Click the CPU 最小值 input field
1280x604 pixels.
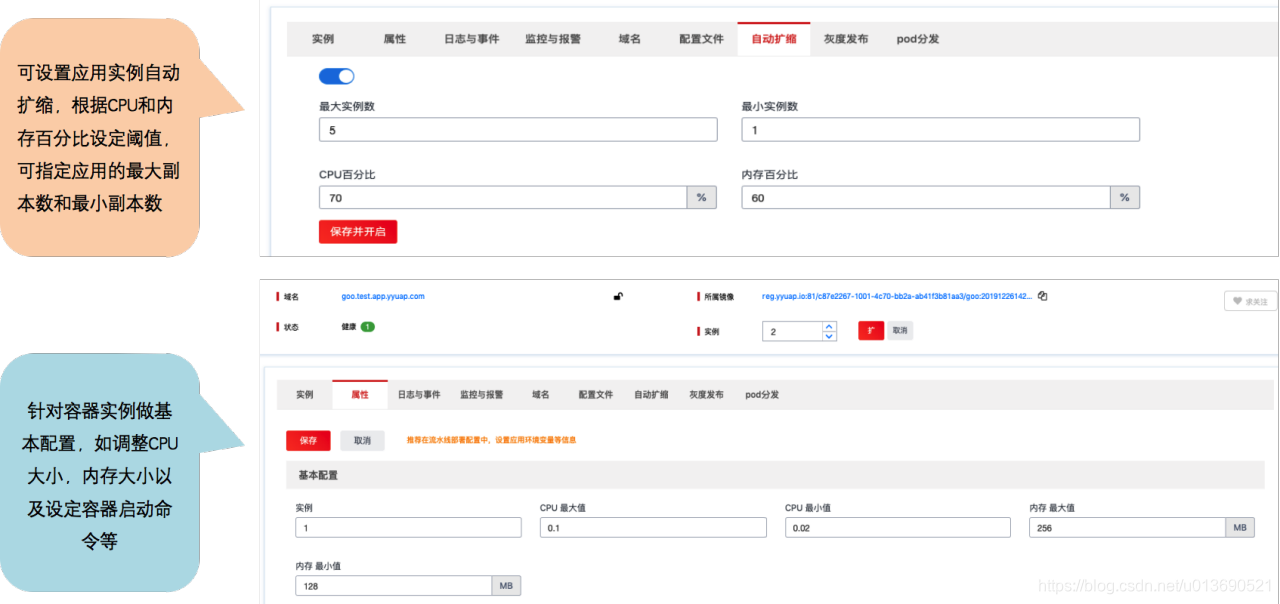point(898,528)
